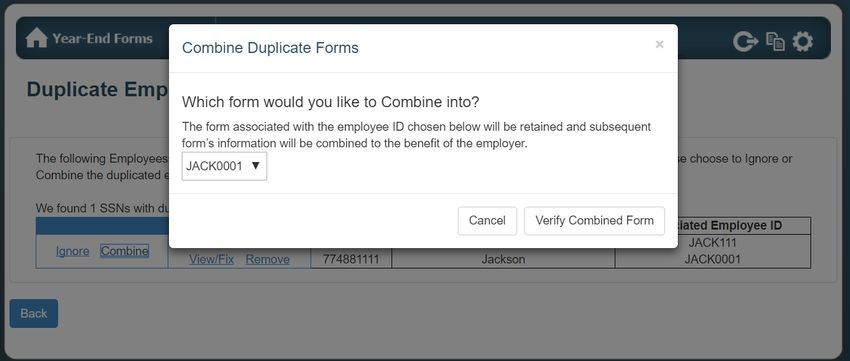Select the Ignore link for the duplicate
The height and width of the screenshot is (361, 850).
click(73, 251)
